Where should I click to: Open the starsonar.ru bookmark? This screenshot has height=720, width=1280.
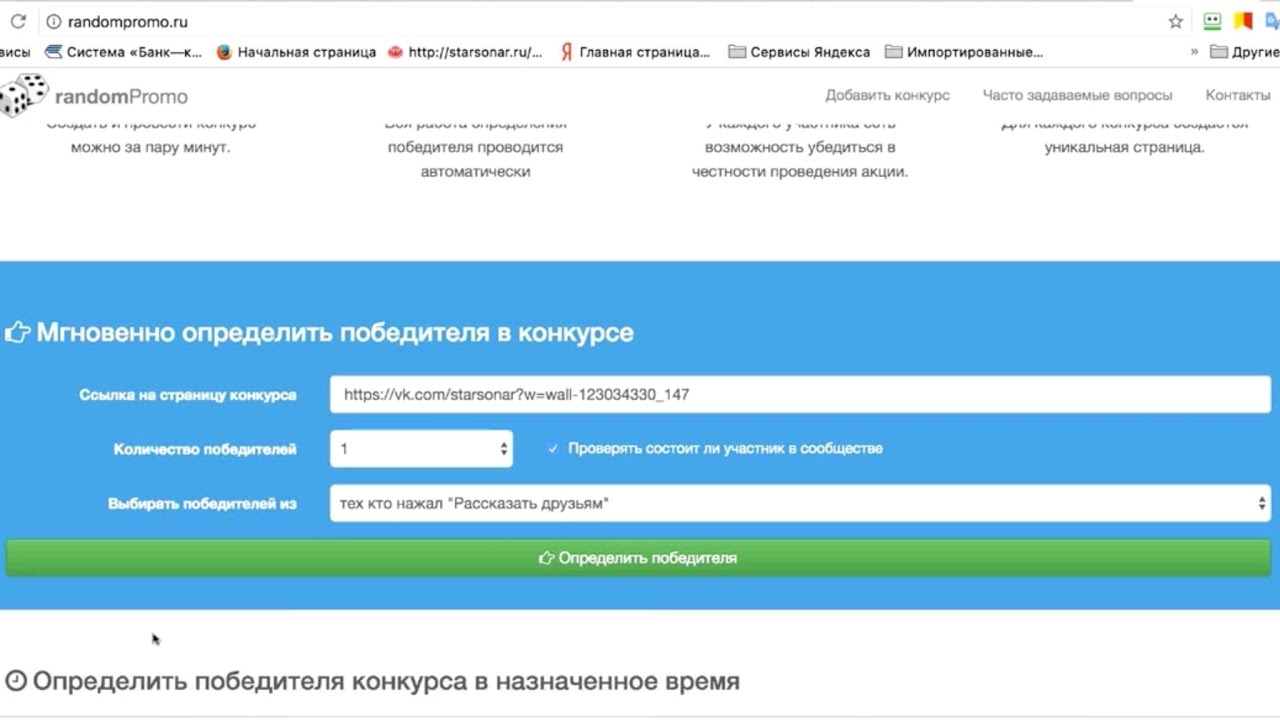pyautogui.click(x=465, y=52)
